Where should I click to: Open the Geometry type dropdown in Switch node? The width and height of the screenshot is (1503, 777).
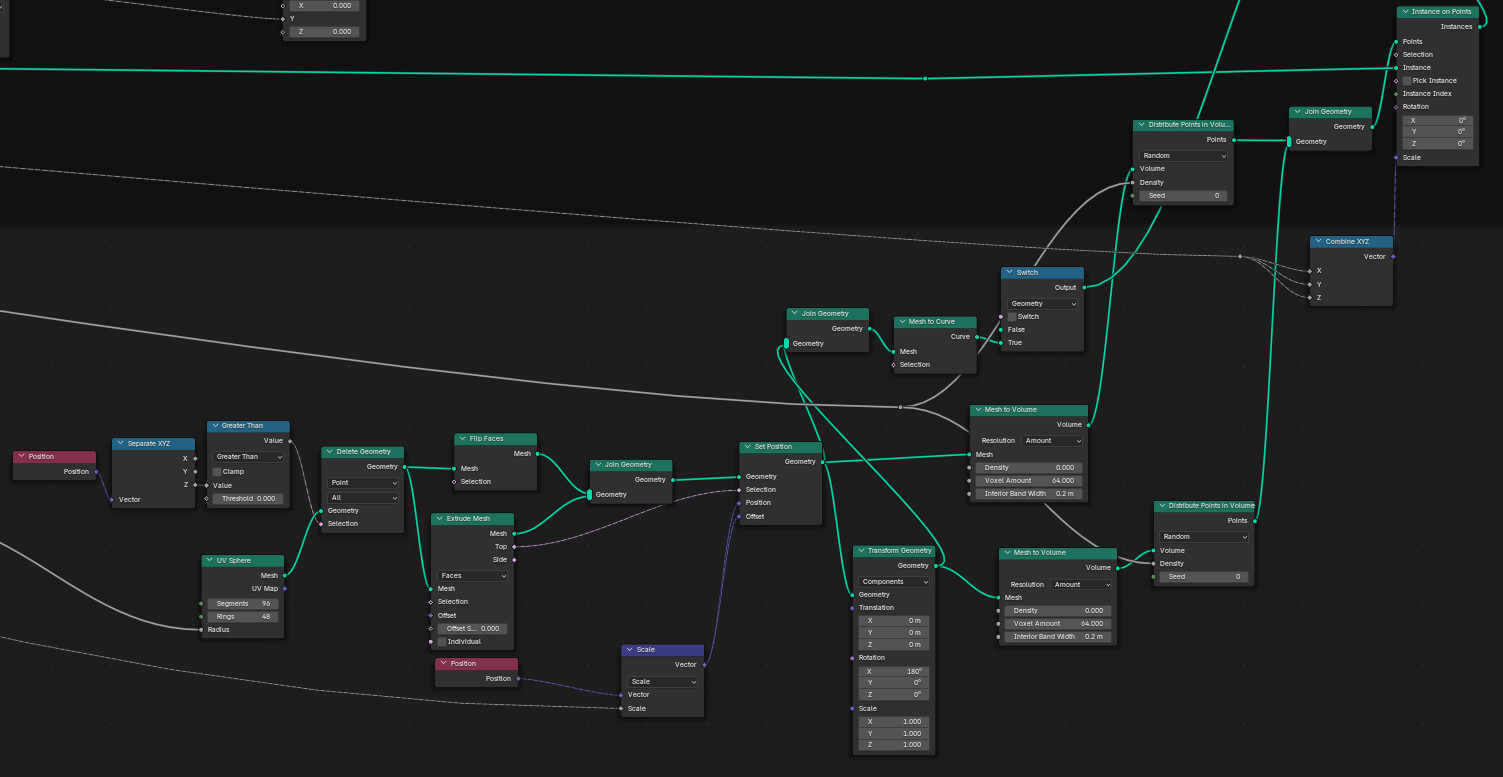click(x=1042, y=304)
